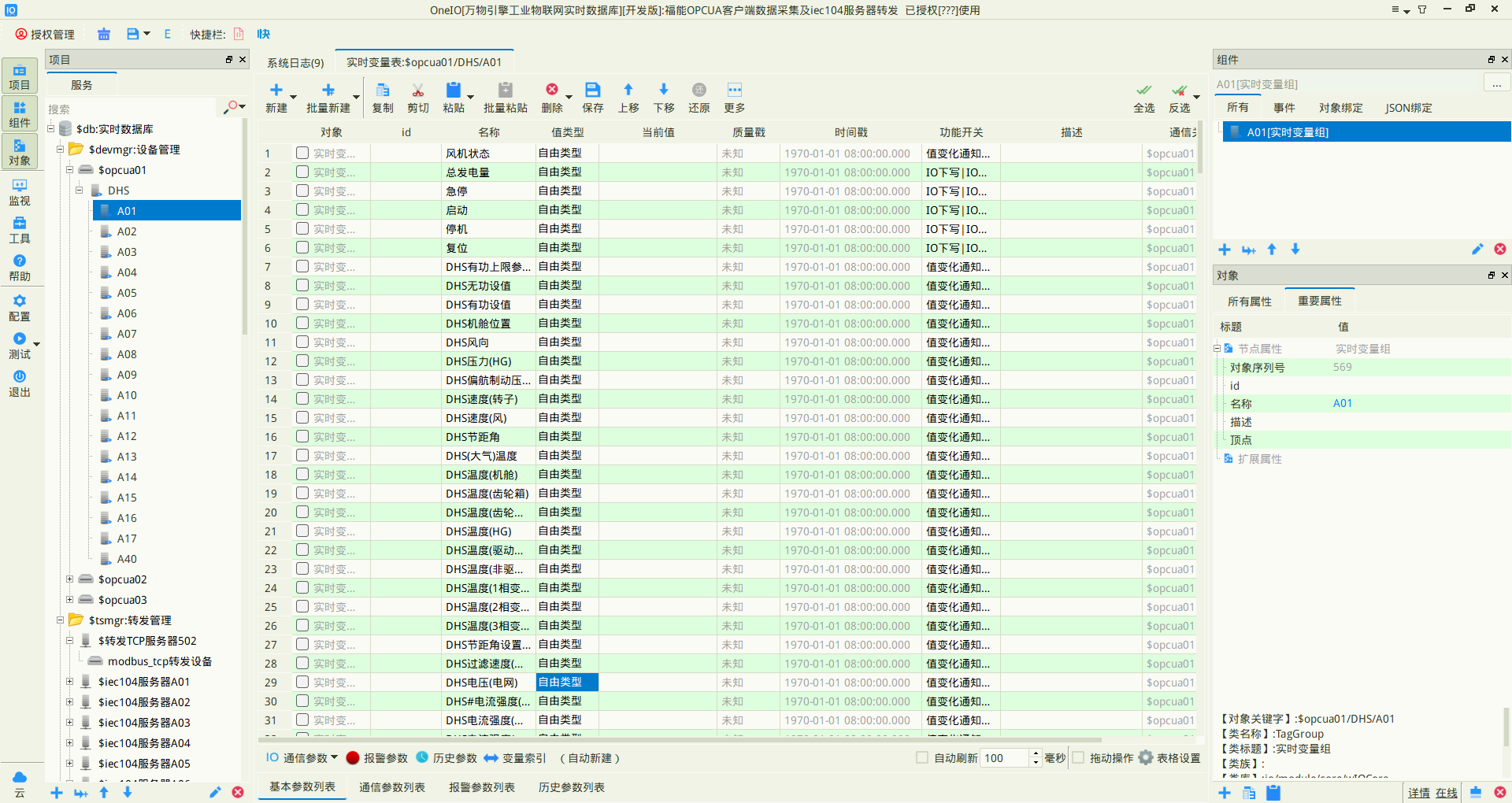Tick the checkbox for row 急停

point(302,191)
